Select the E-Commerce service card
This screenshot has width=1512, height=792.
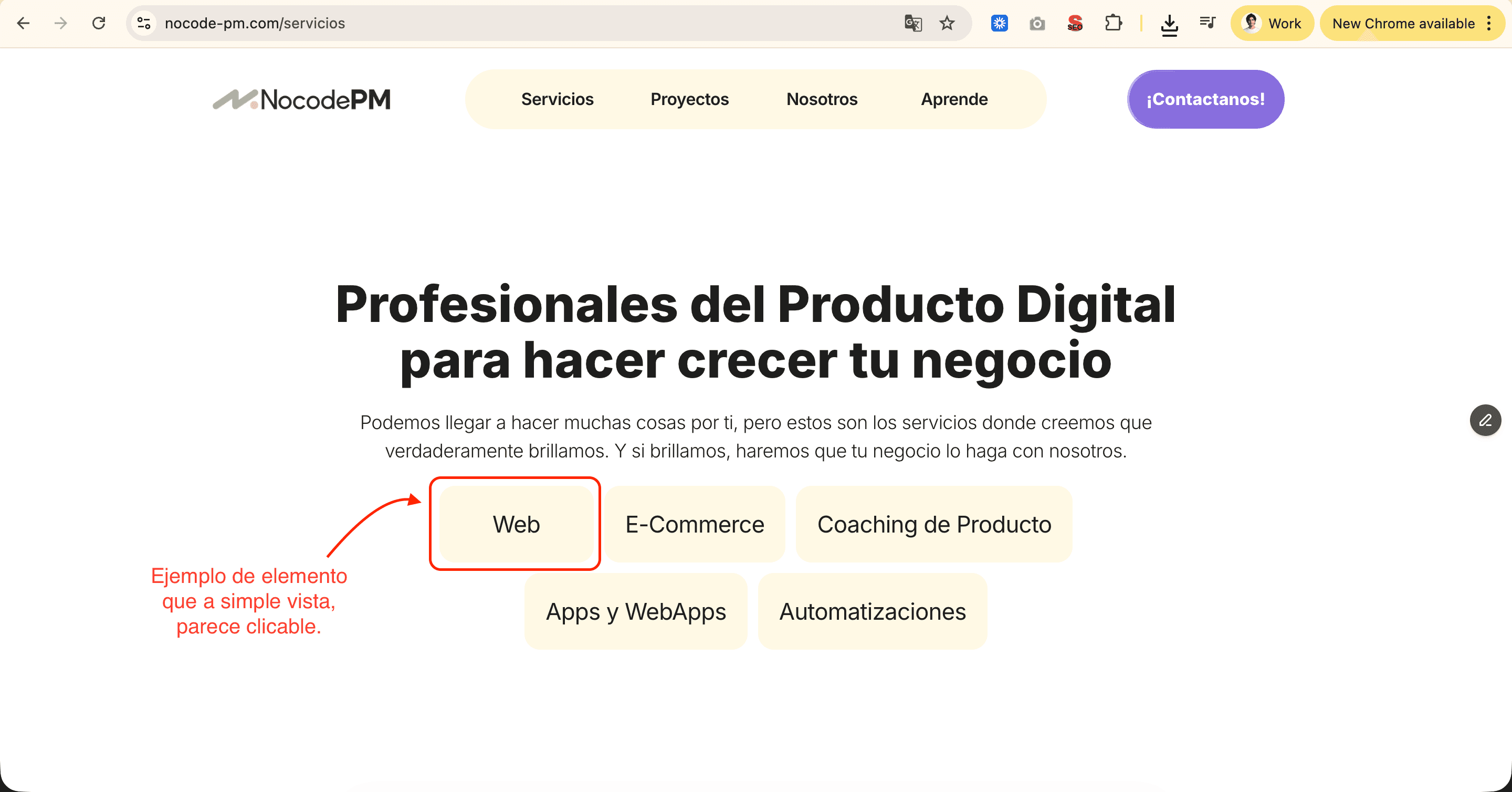click(696, 524)
